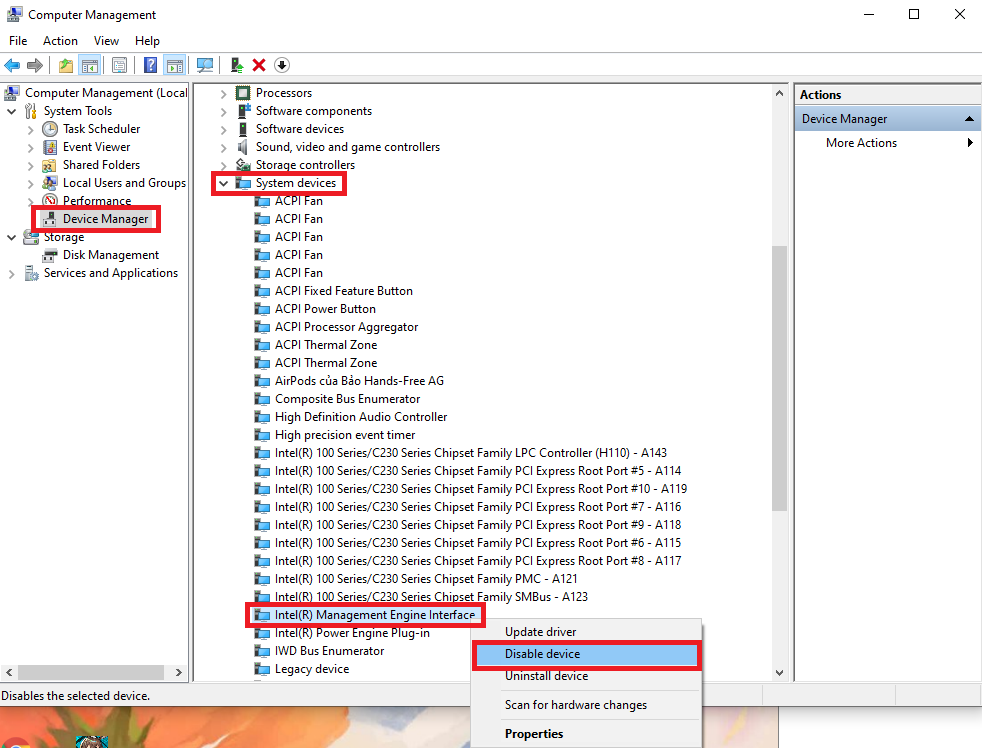The height and width of the screenshot is (749, 982).
Task: Expand the Event Viewer node
Action: [x=31, y=148]
